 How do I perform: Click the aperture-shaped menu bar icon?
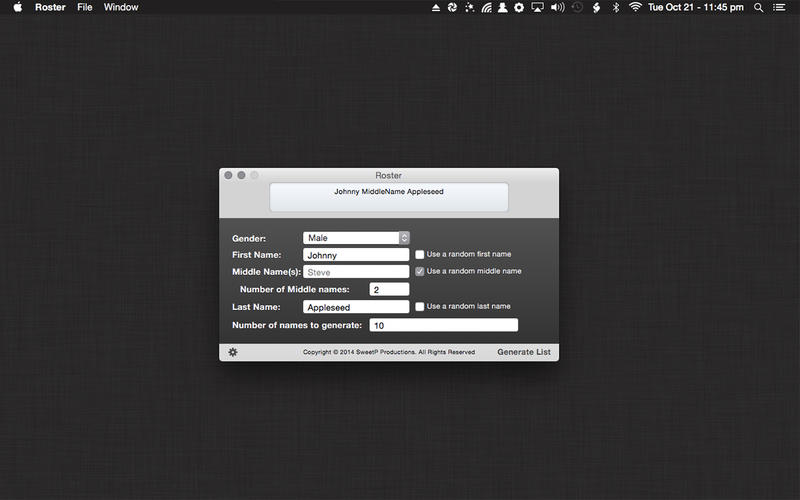(x=452, y=7)
